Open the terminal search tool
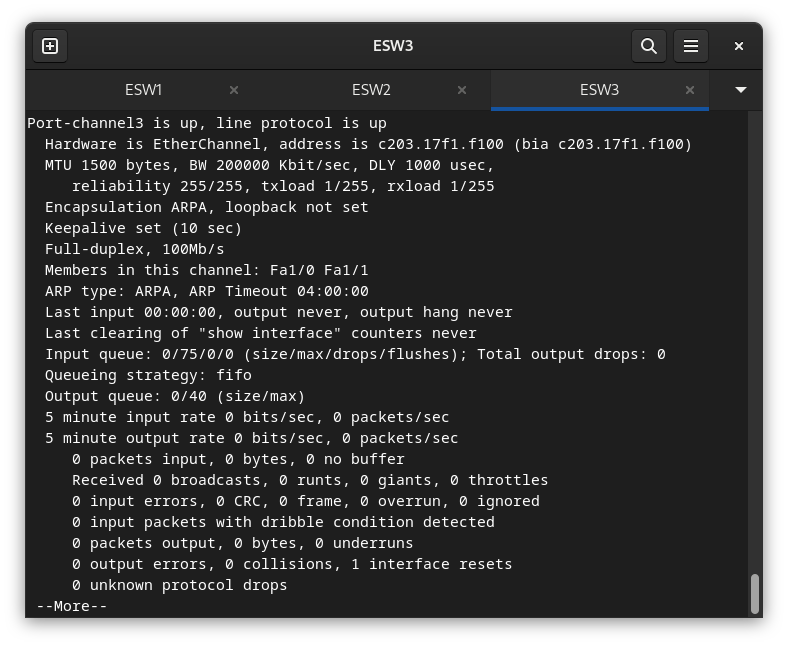Viewport: 788px width, 646px height. point(649,46)
